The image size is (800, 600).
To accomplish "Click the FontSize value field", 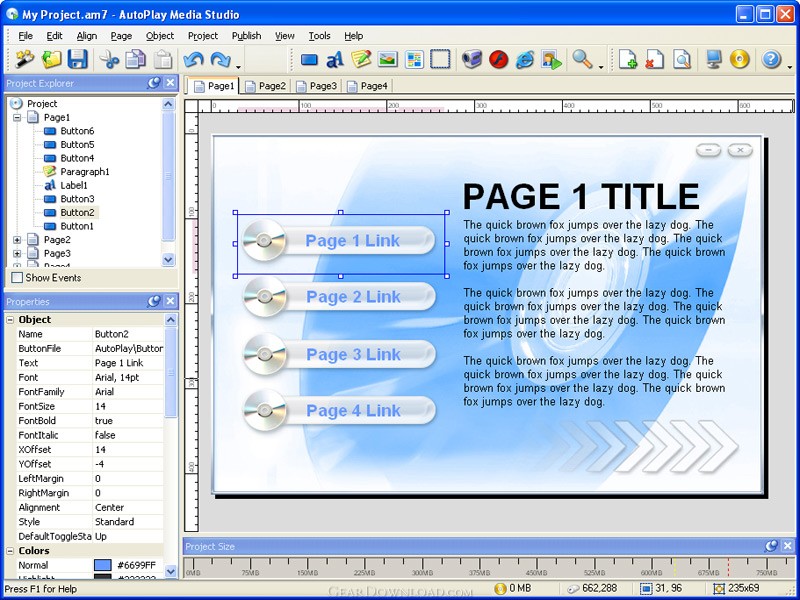I will [x=128, y=407].
